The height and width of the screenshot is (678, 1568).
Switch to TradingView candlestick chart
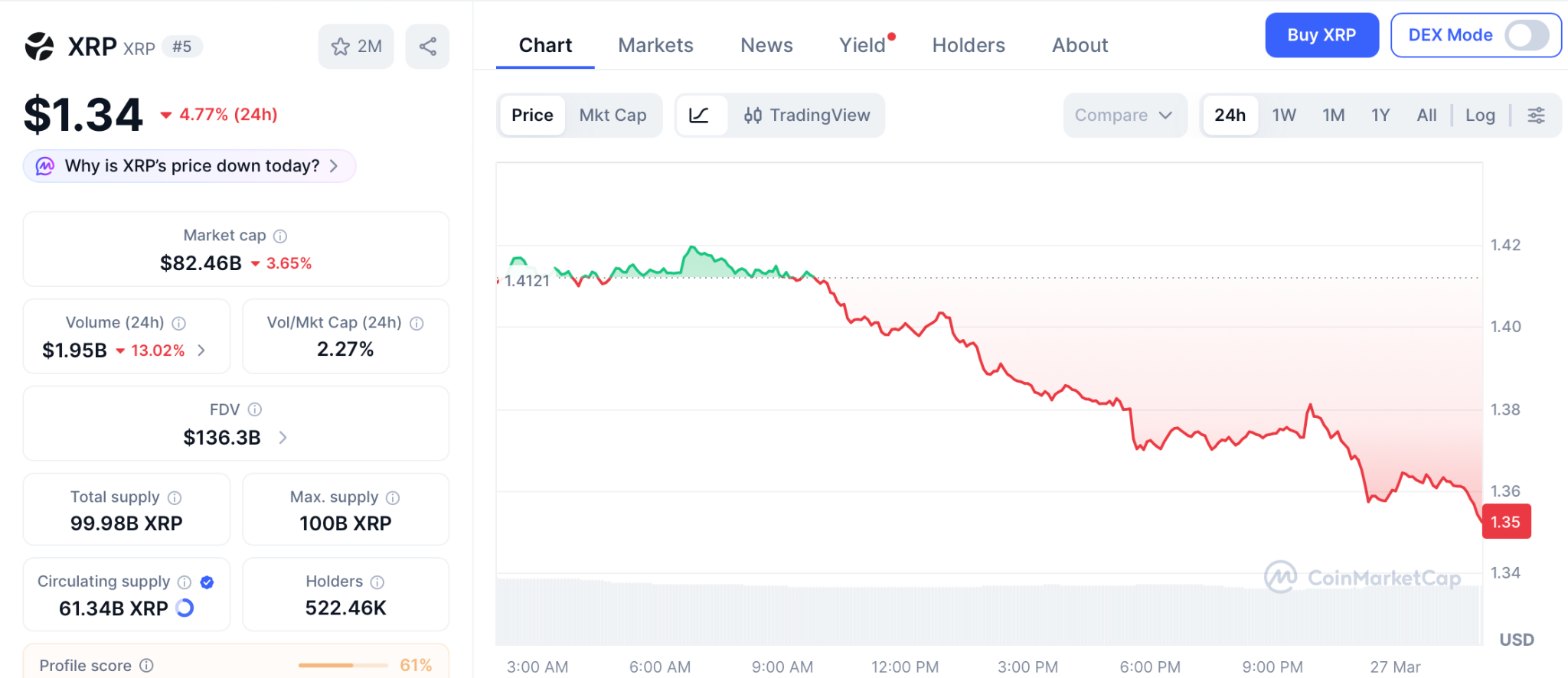807,116
